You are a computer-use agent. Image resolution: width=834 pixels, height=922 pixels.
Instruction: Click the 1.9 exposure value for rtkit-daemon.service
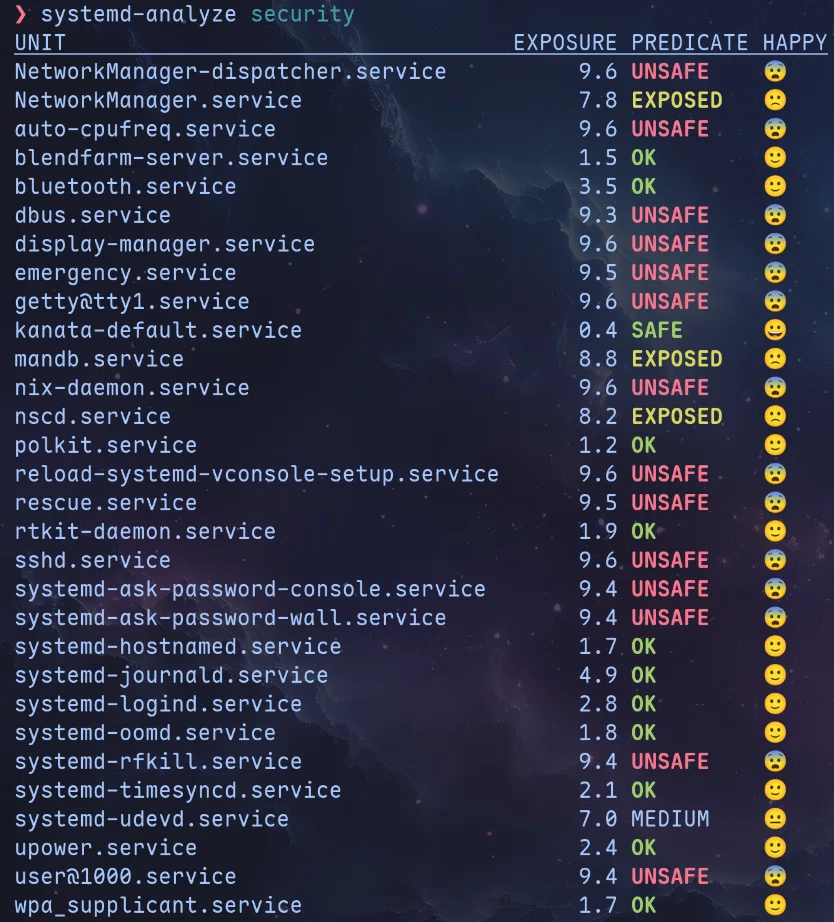pyautogui.click(x=598, y=532)
